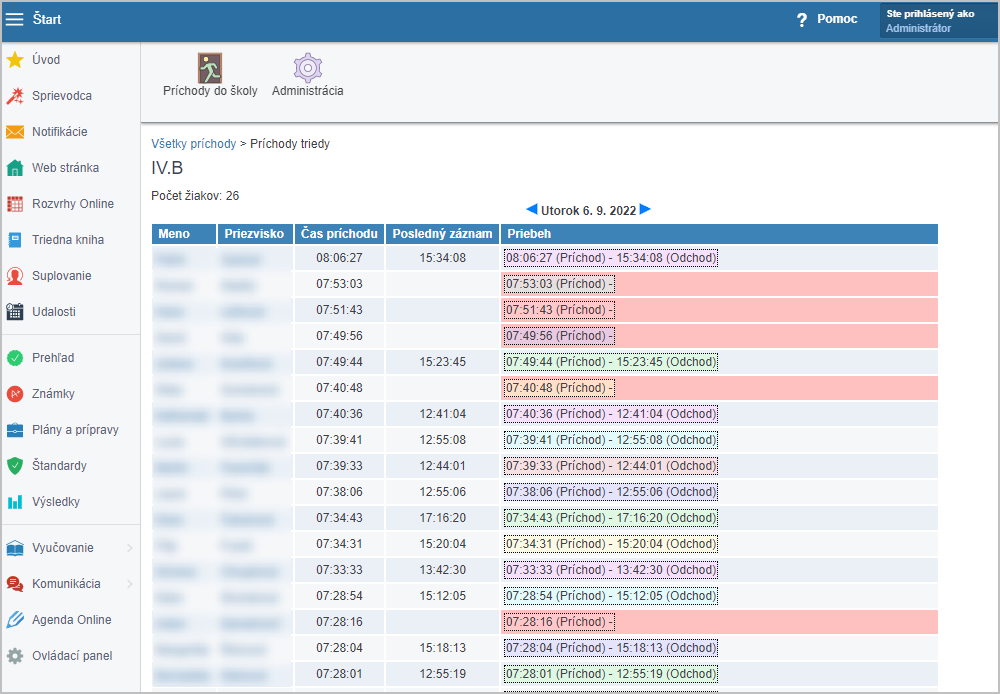Click the Administrátor user link
This screenshot has height=694, width=1000.
[918, 28]
